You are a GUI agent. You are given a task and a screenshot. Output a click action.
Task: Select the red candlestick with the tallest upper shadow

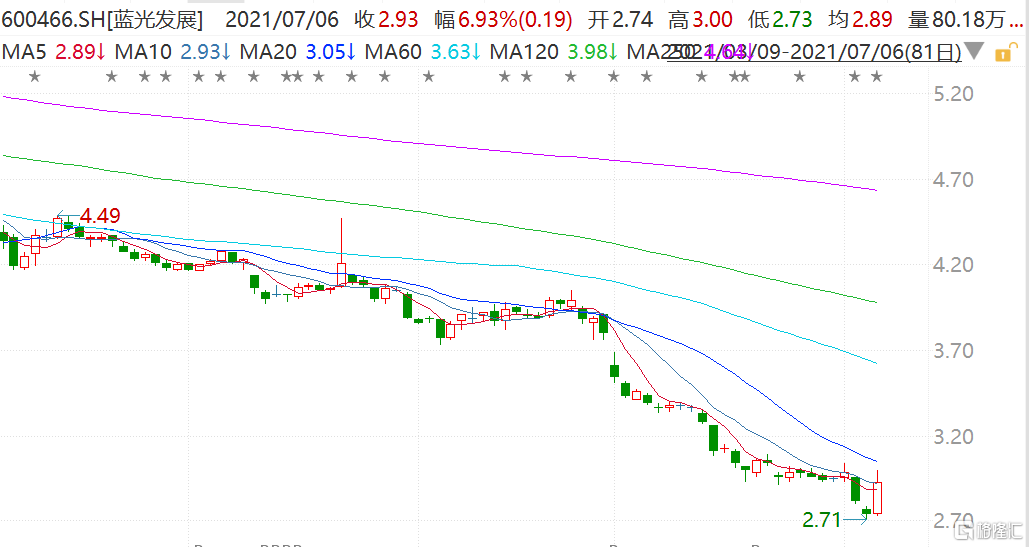[x=341, y=274]
